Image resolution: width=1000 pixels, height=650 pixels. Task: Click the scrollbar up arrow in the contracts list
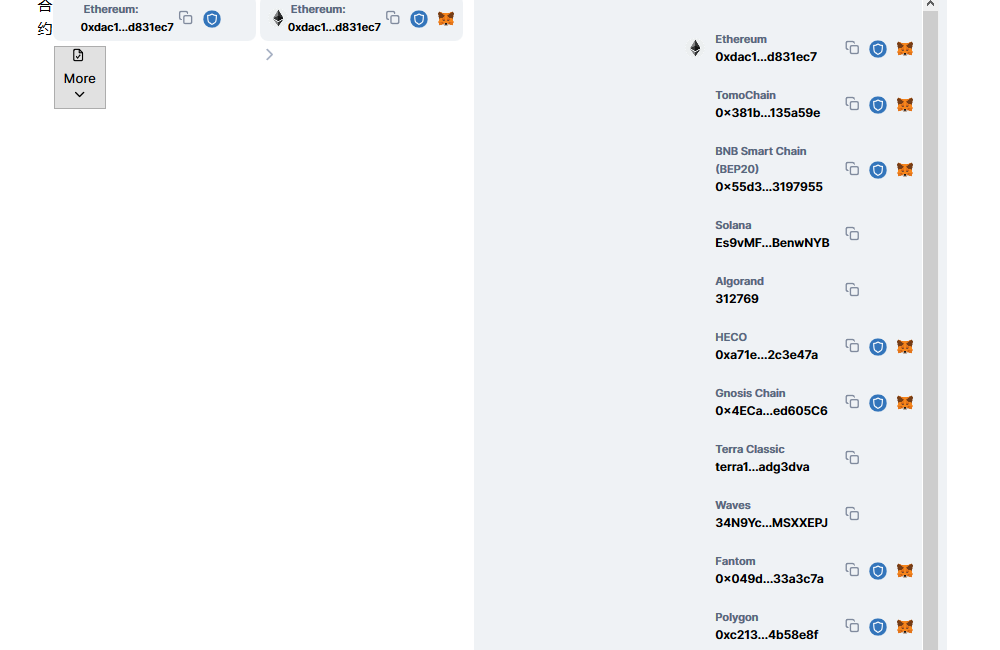[930, 4]
